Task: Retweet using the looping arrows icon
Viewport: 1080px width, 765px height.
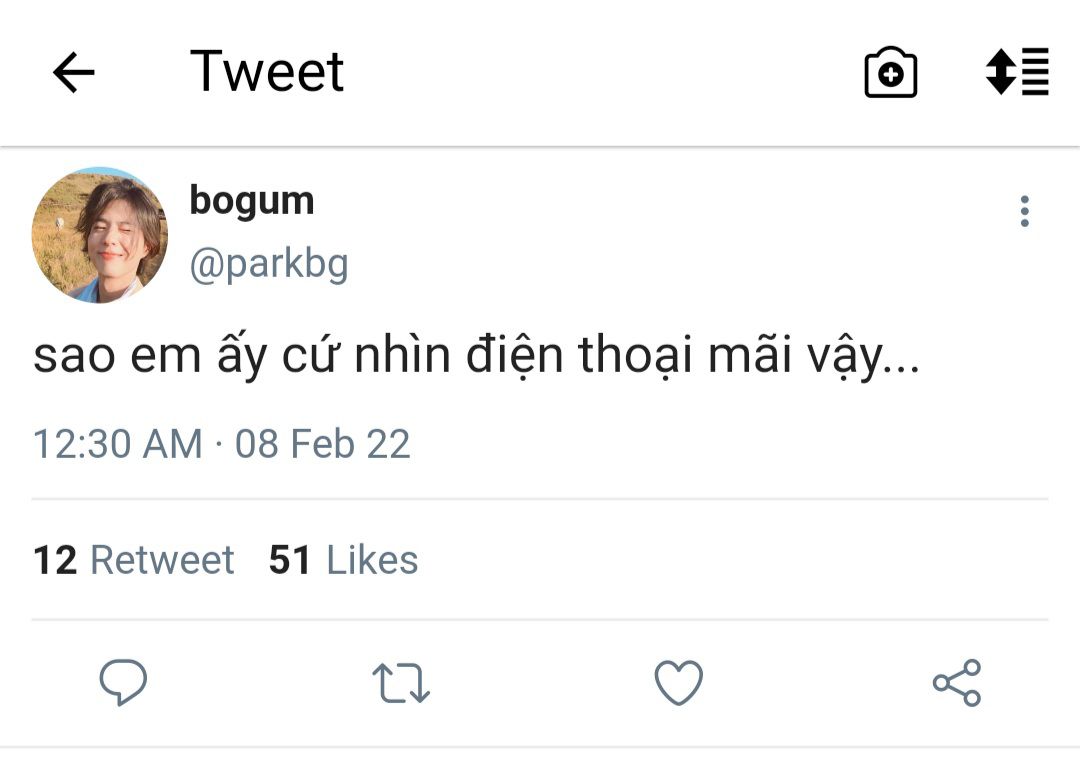Action: click(x=401, y=683)
